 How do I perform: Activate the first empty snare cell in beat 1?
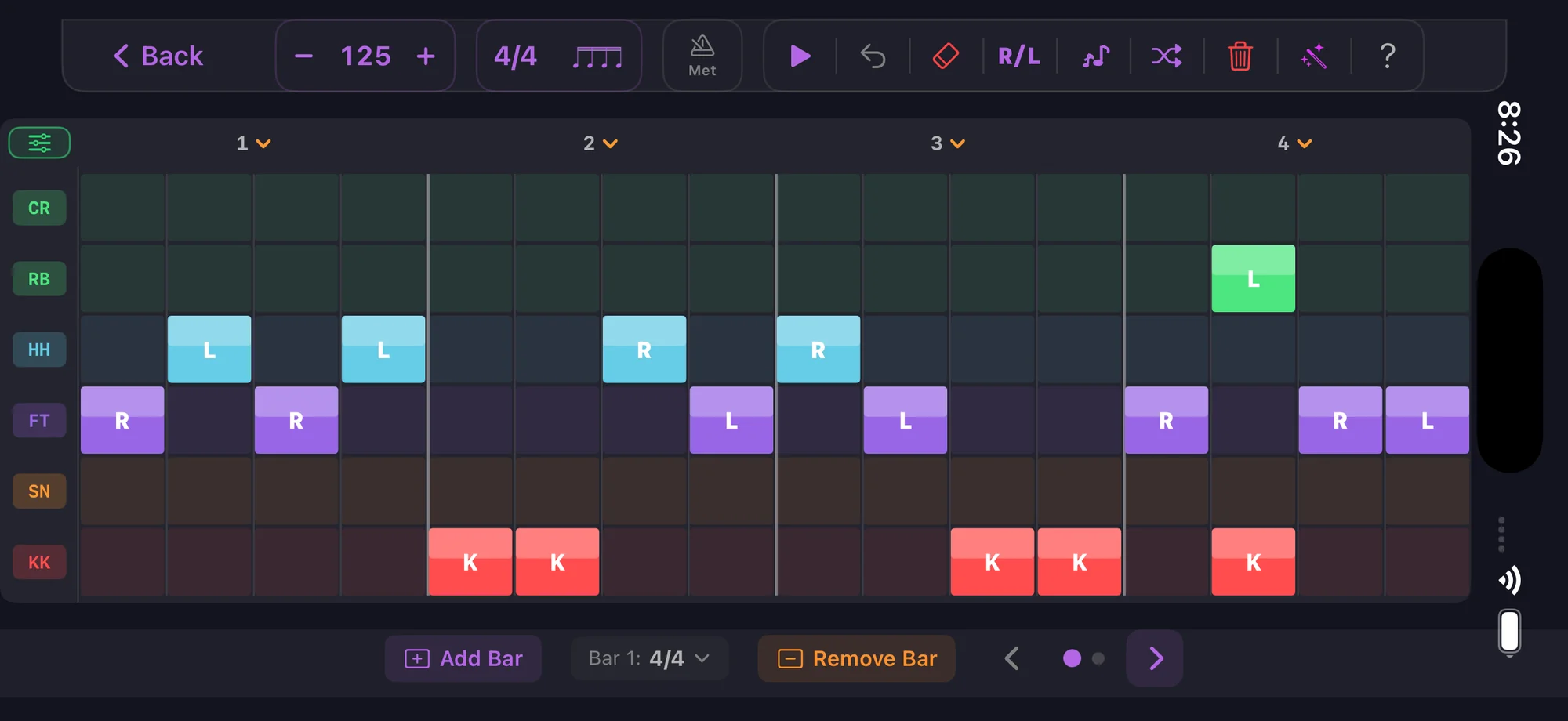(122, 491)
